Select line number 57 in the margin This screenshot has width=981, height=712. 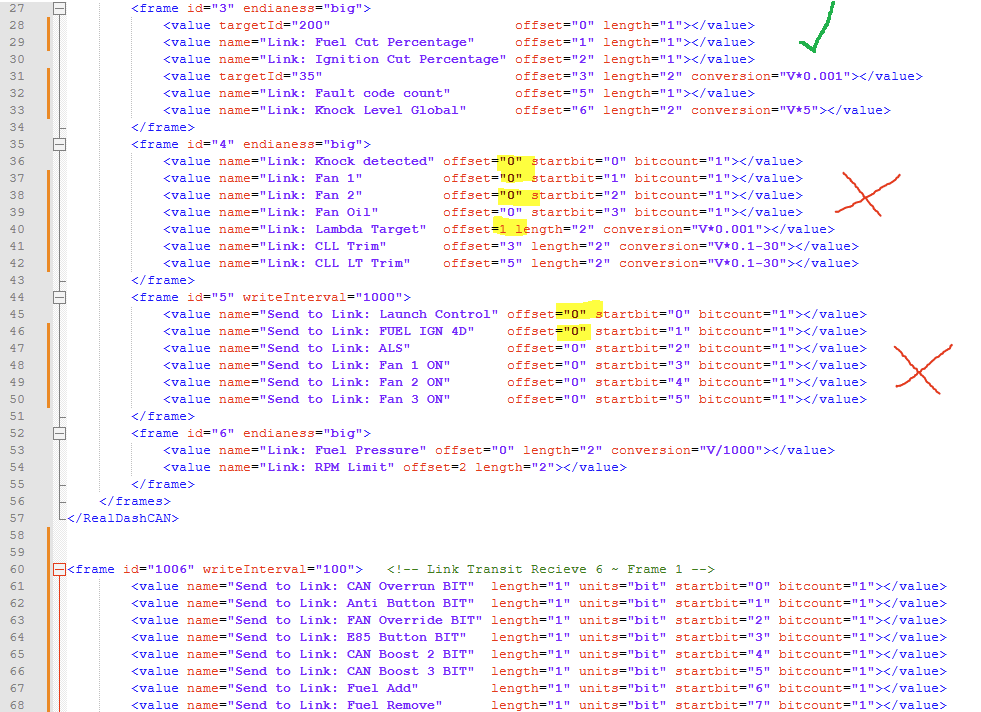point(17,518)
